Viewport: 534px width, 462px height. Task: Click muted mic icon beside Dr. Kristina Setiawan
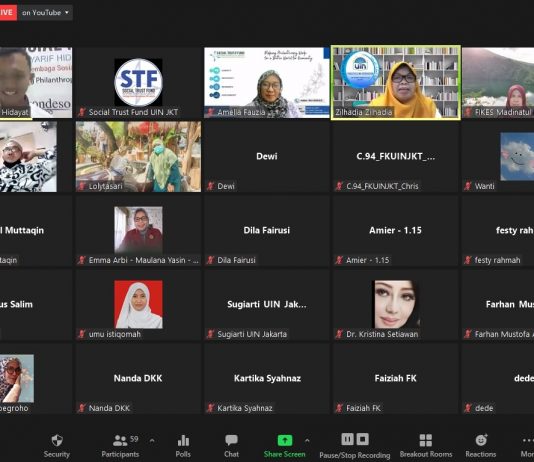point(339,334)
